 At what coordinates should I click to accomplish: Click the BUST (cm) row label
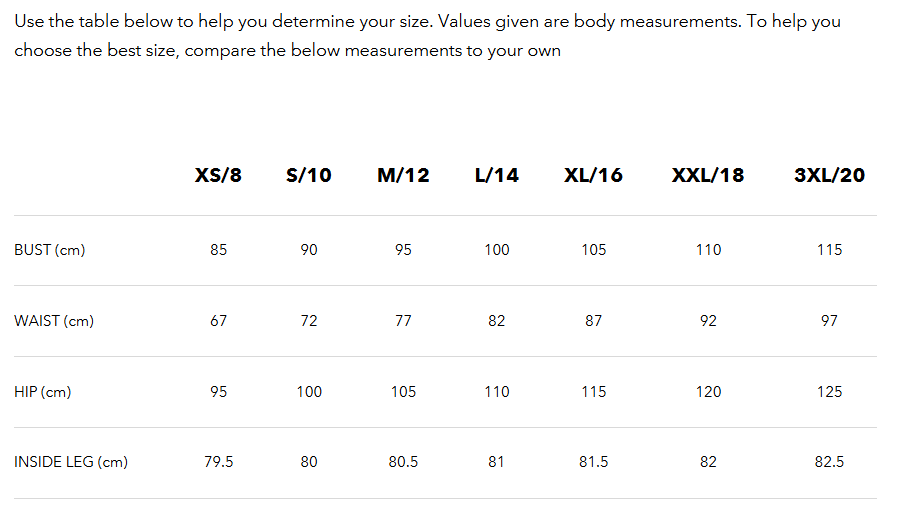[50, 250]
